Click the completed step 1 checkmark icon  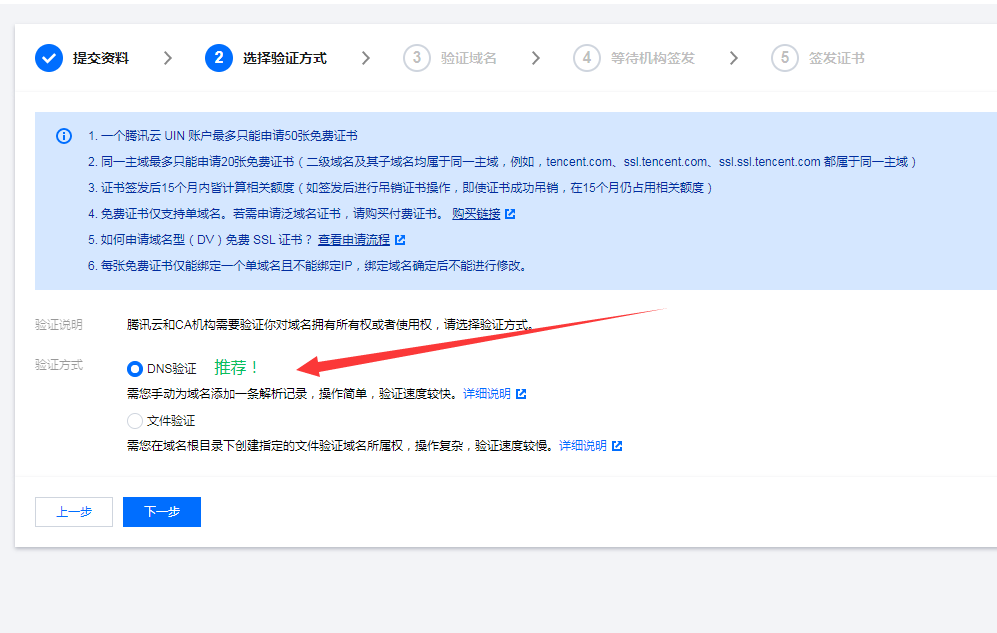tap(49, 58)
